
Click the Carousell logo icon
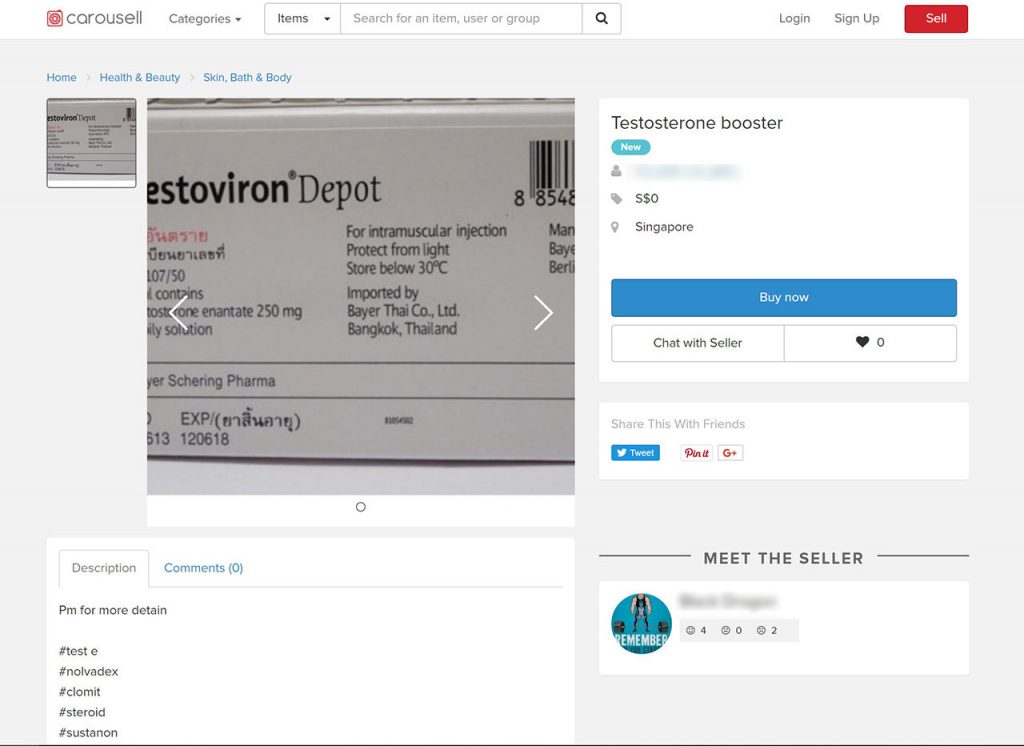point(55,18)
